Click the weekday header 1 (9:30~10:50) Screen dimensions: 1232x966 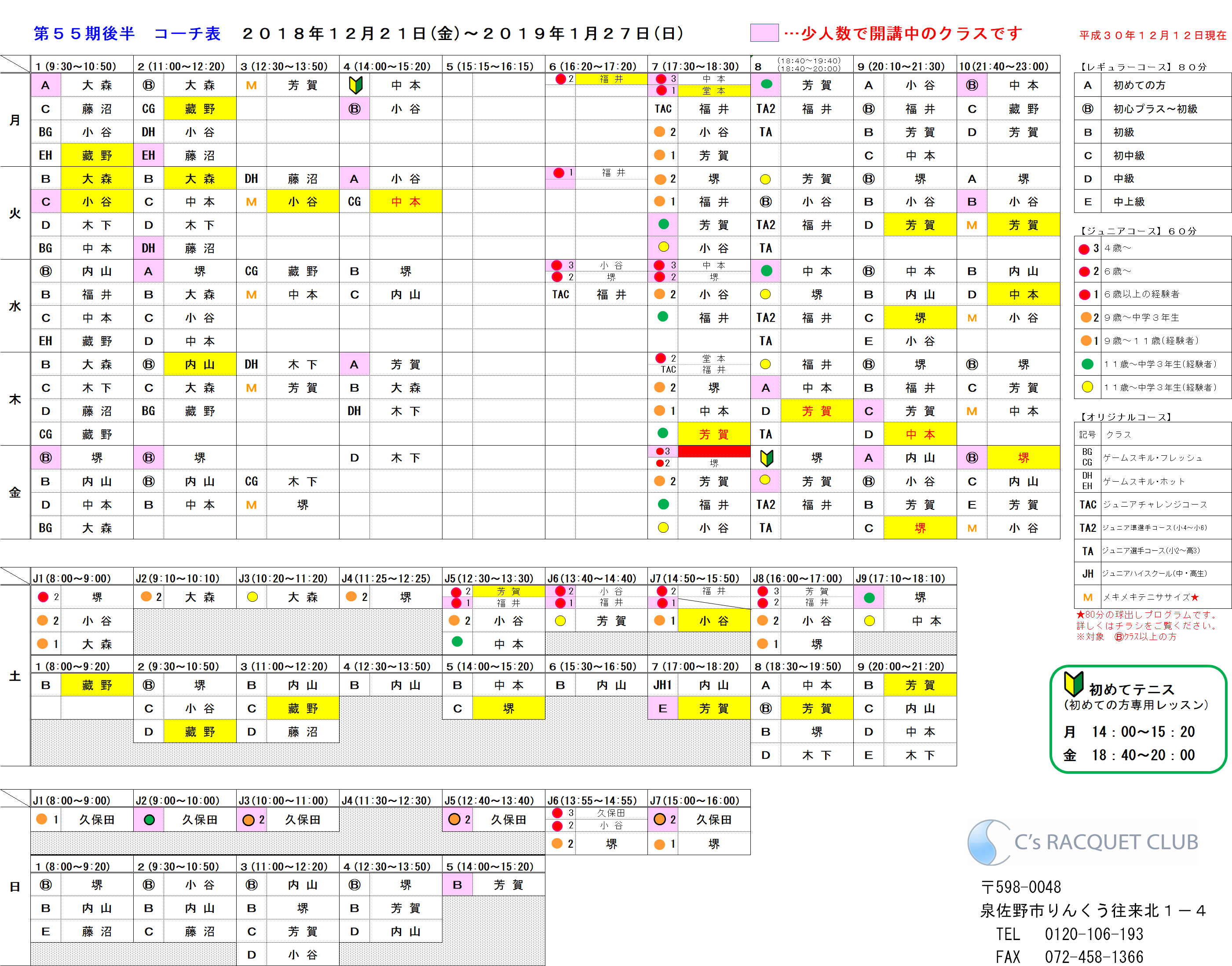click(x=75, y=66)
